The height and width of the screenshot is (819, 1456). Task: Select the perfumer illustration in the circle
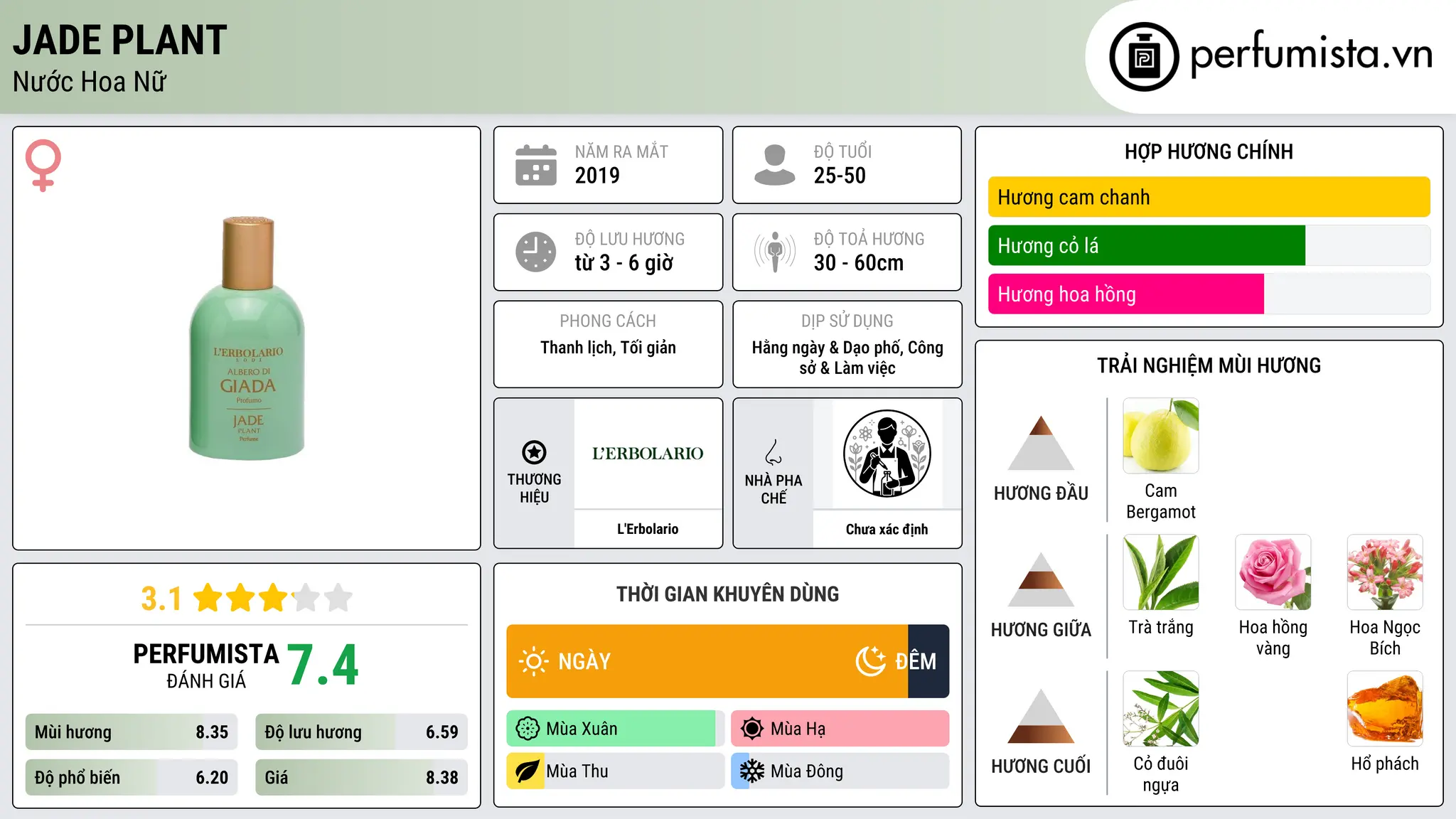(x=887, y=454)
